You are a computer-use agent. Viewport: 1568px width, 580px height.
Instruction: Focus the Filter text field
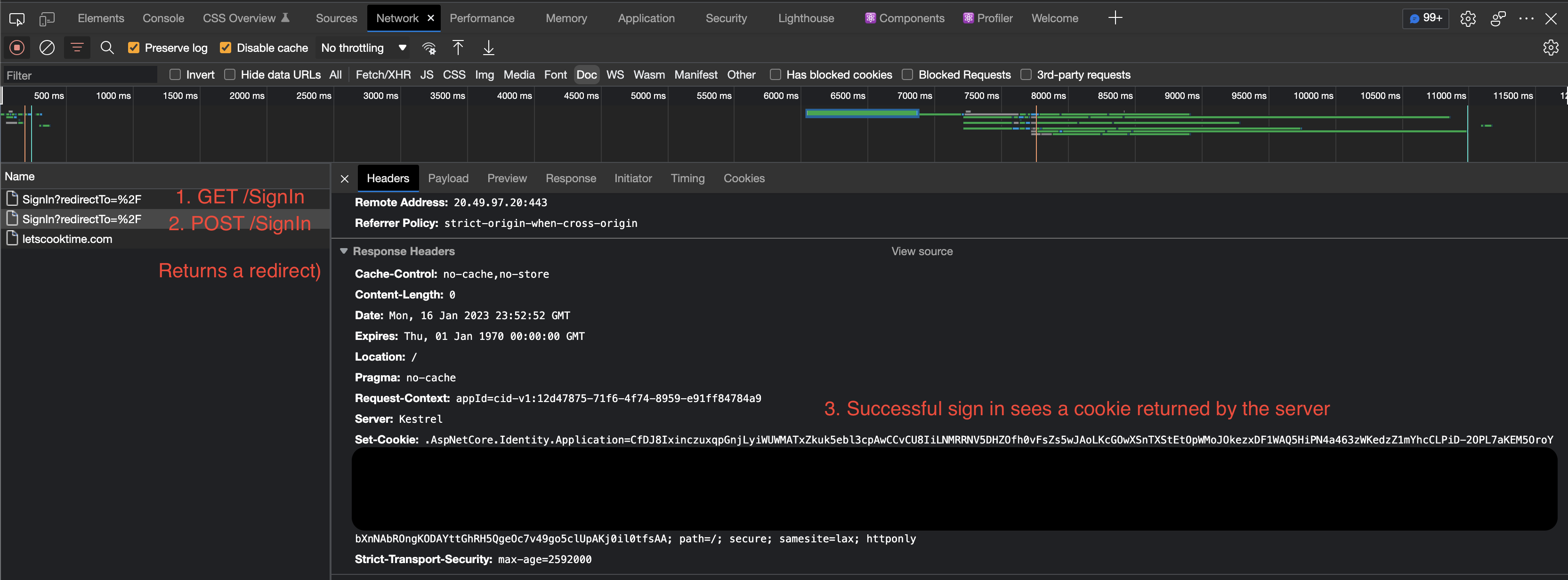(80, 75)
